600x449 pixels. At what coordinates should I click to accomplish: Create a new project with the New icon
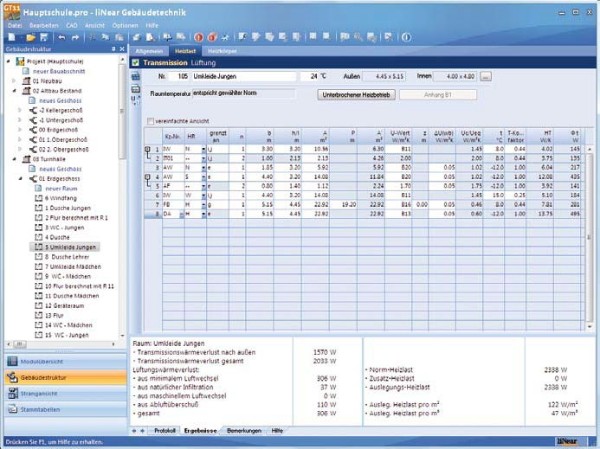[12, 37]
